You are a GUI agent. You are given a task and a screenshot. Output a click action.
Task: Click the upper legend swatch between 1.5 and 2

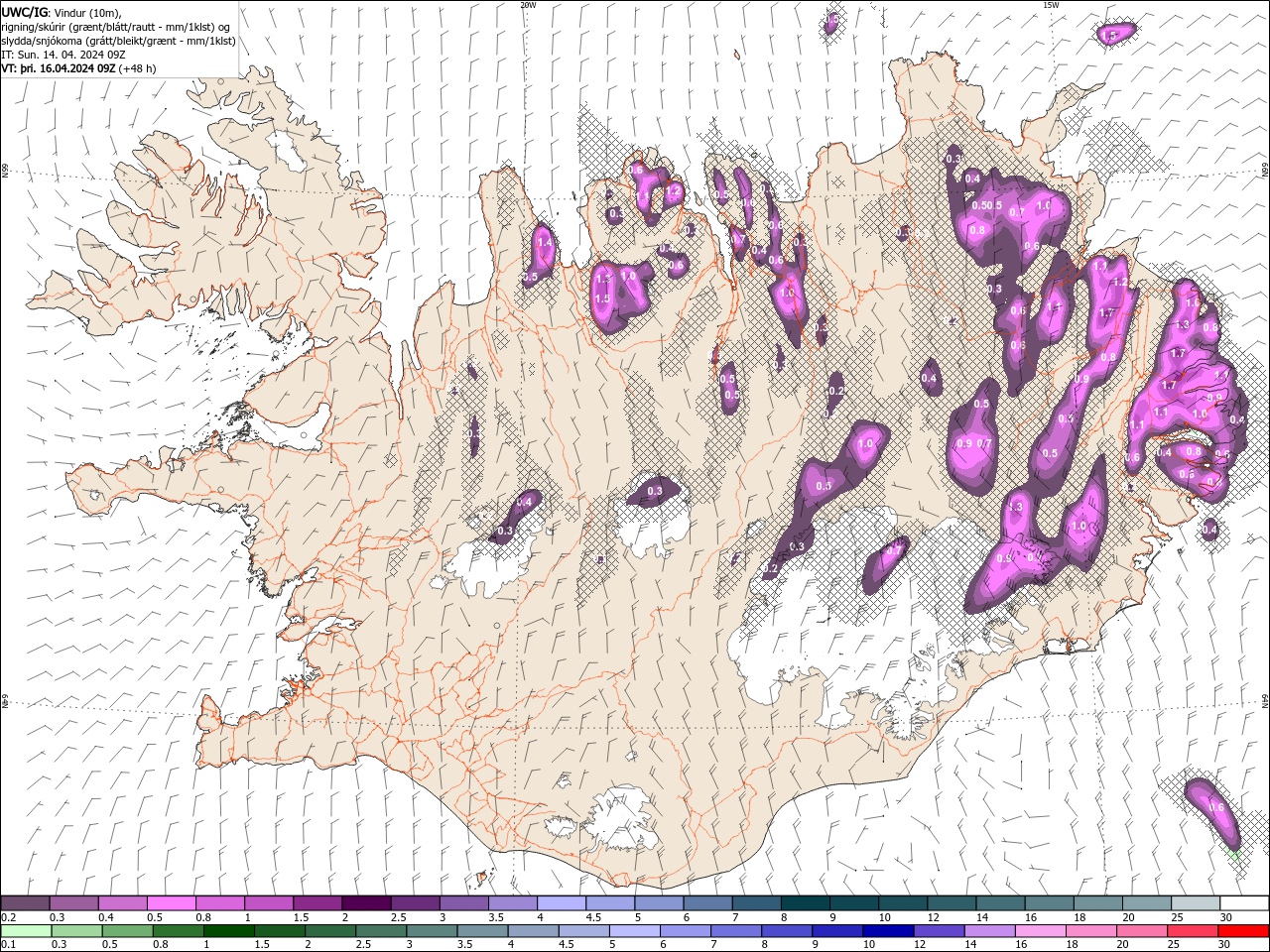point(317,903)
